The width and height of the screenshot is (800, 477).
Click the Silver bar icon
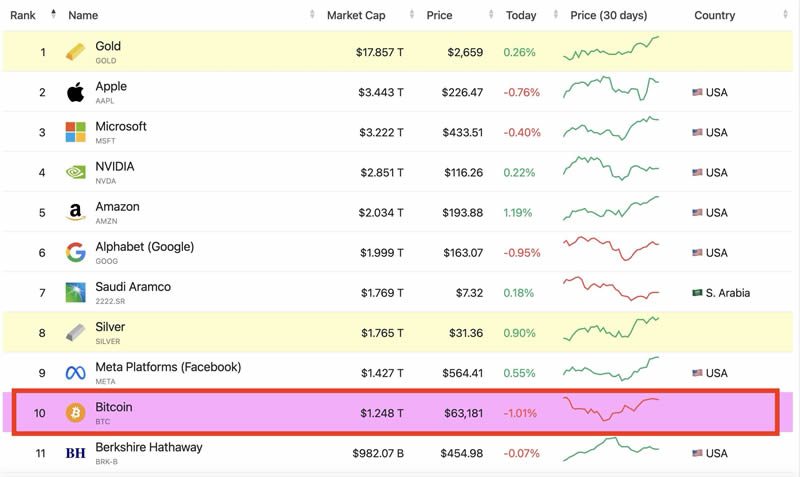click(x=75, y=332)
